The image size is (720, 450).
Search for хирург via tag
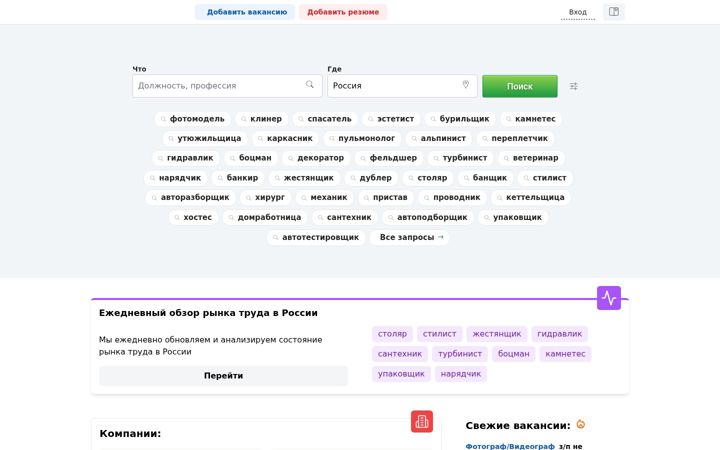pyautogui.click(x=266, y=197)
